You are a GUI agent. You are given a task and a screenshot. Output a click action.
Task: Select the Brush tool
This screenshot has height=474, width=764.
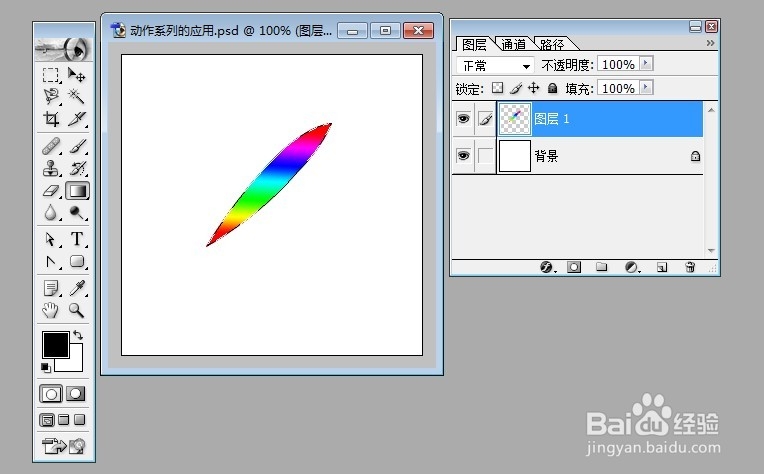tap(76, 146)
